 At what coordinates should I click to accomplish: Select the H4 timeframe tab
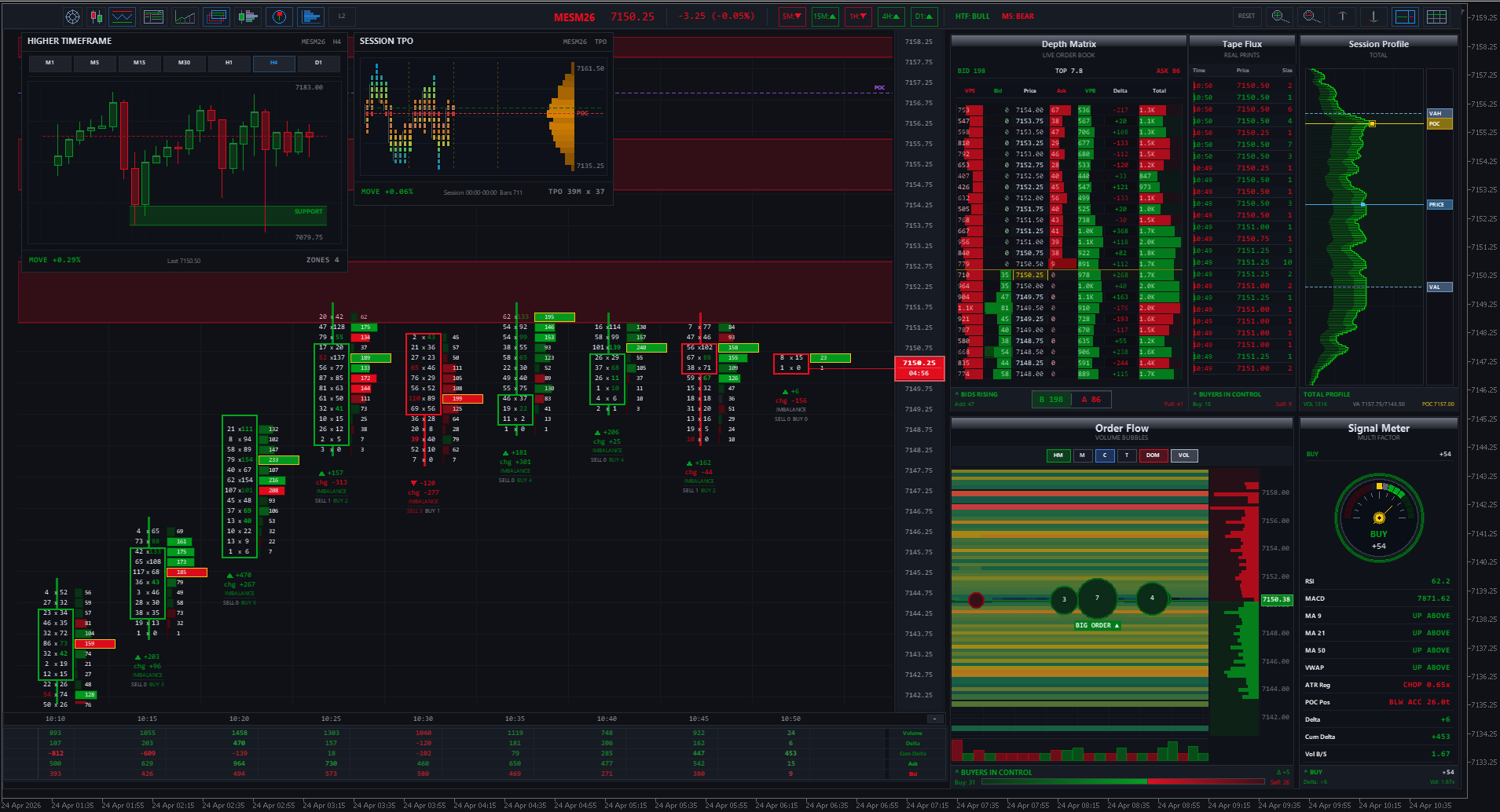click(273, 63)
